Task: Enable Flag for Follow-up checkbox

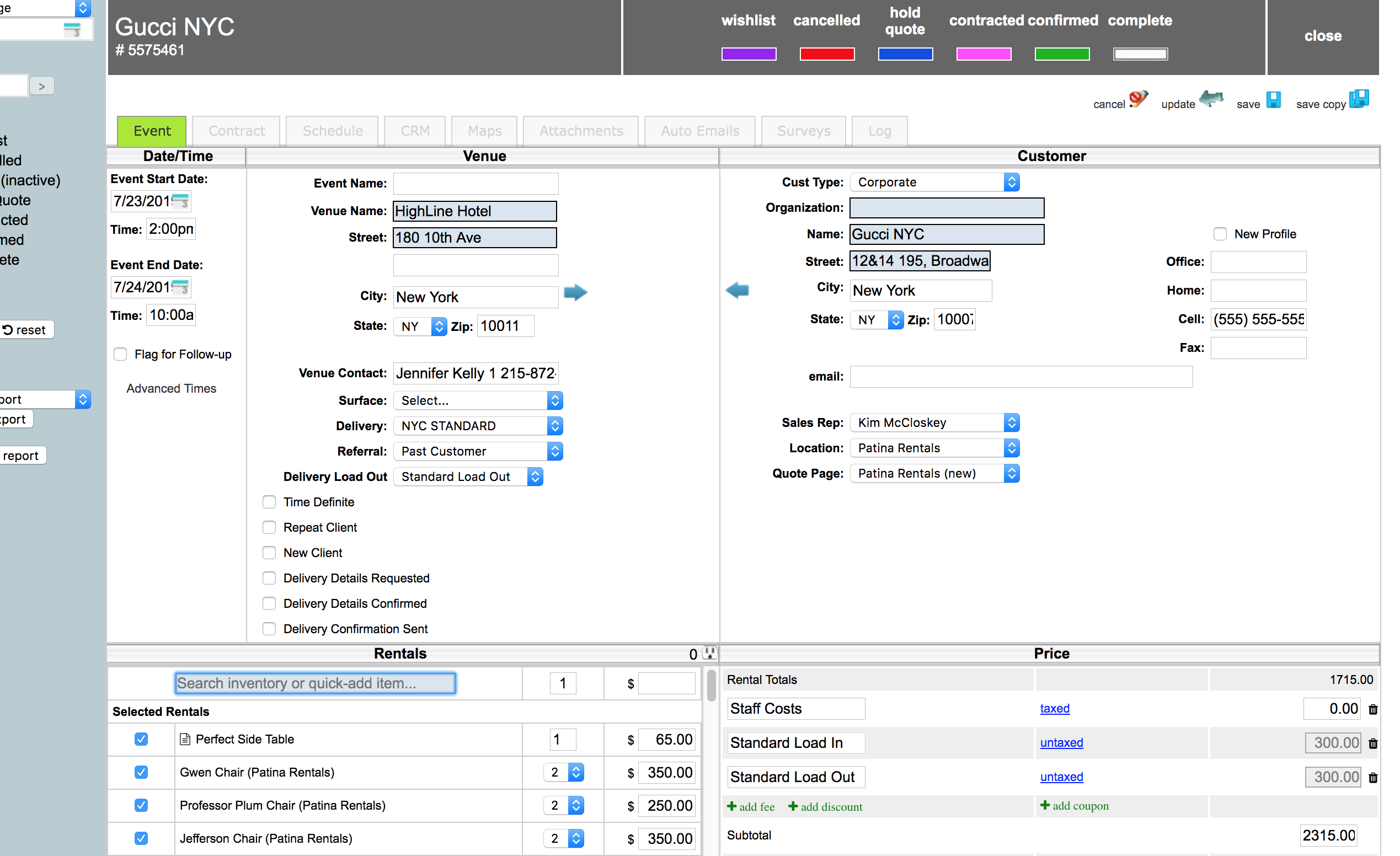Action: [x=120, y=355]
